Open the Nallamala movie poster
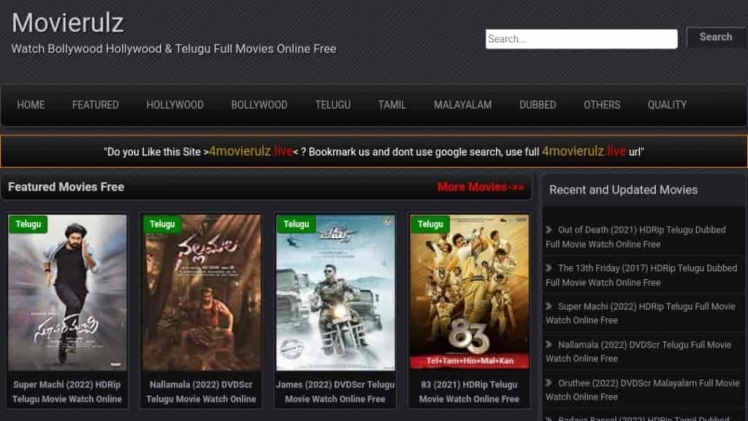 click(x=201, y=295)
